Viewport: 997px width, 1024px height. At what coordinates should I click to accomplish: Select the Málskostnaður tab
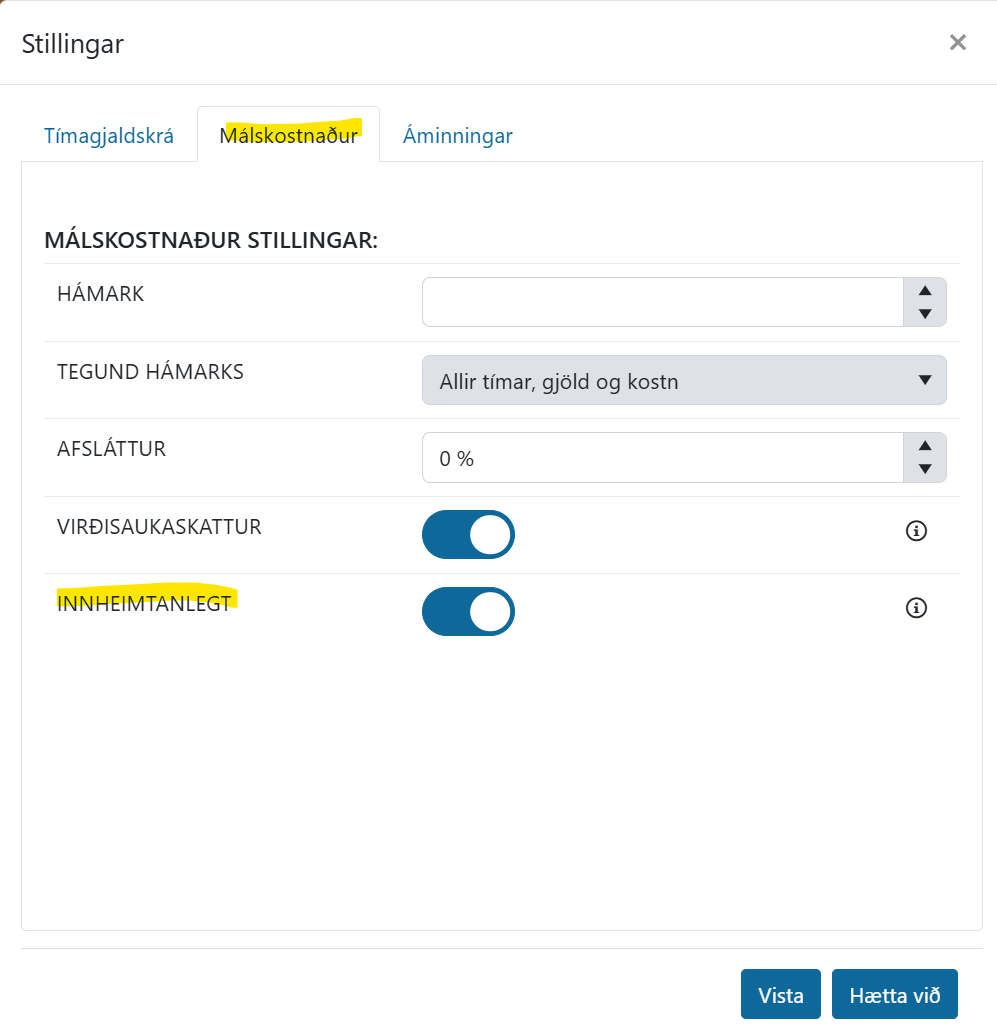coord(289,135)
